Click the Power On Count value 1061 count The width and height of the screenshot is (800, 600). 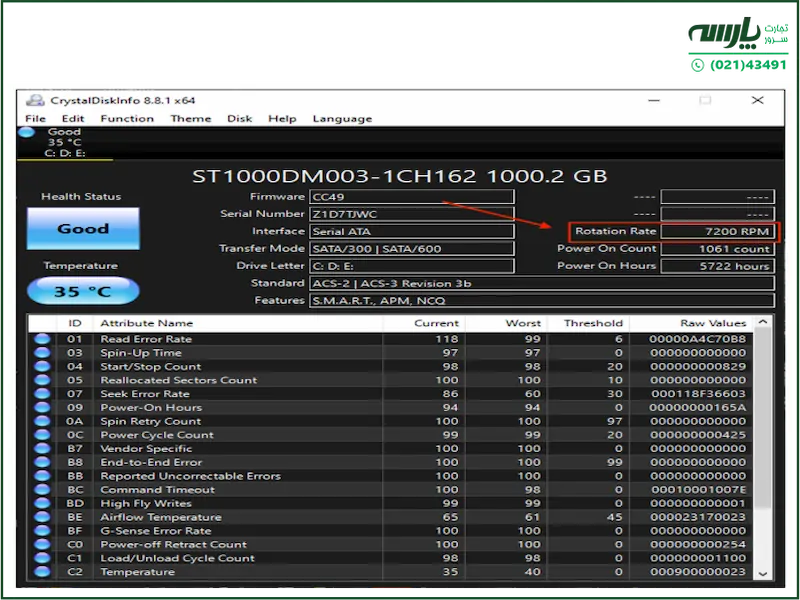(717, 249)
